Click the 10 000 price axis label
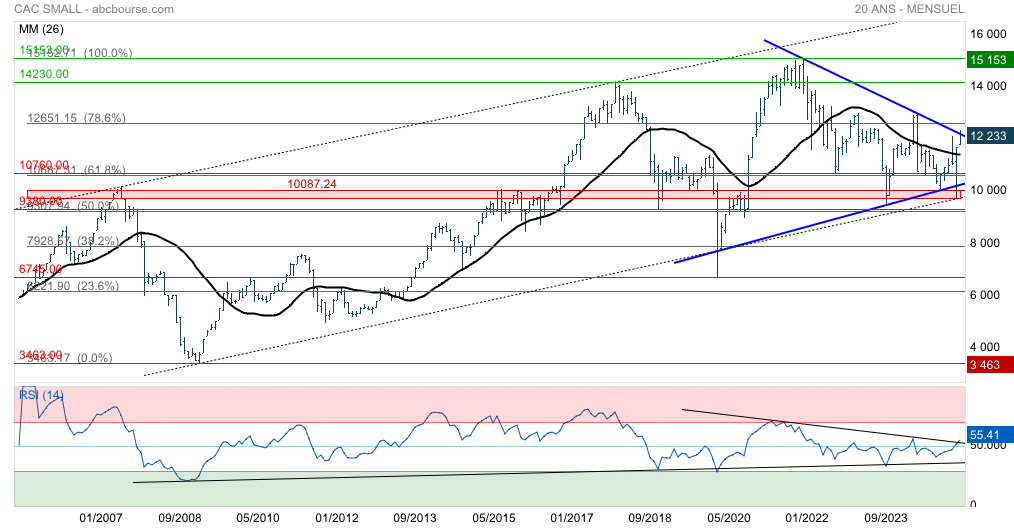 (988, 190)
